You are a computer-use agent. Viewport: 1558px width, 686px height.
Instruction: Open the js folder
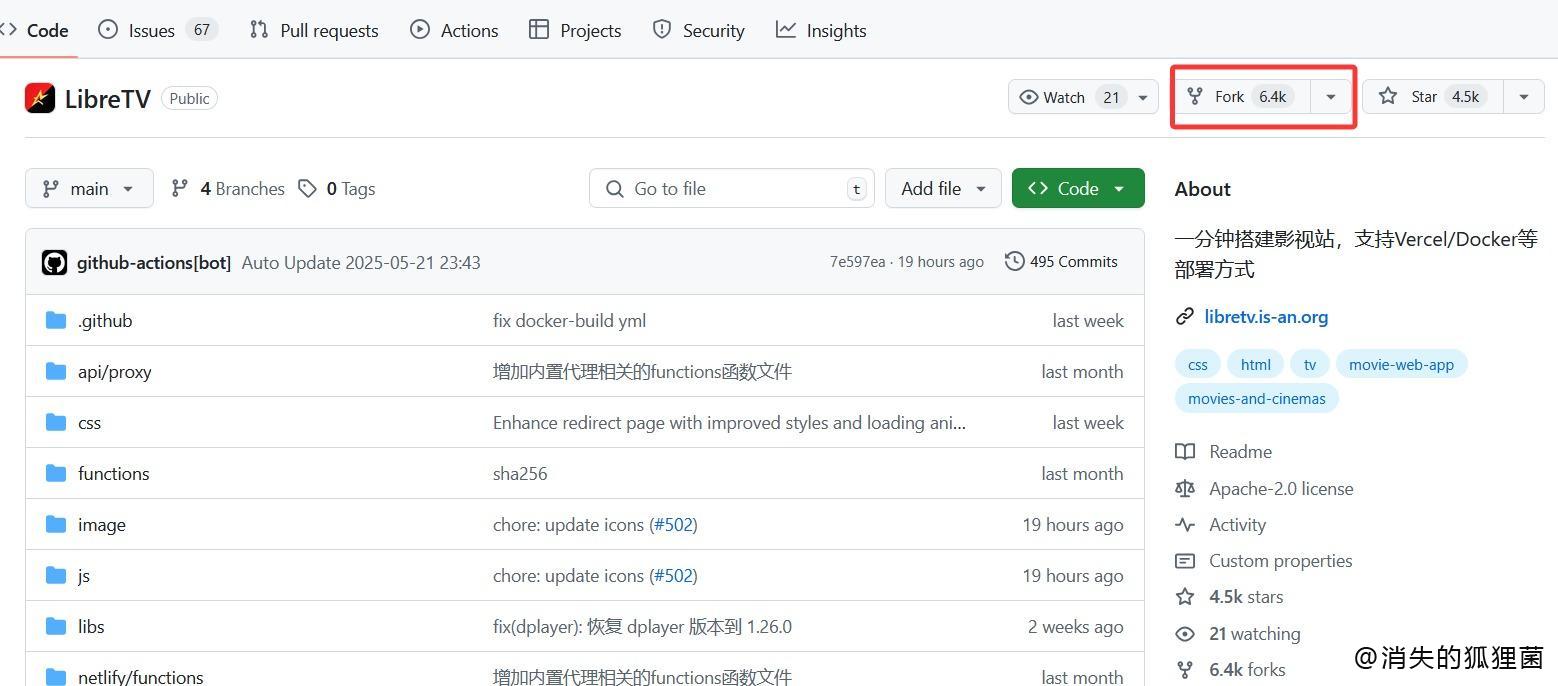pos(84,575)
